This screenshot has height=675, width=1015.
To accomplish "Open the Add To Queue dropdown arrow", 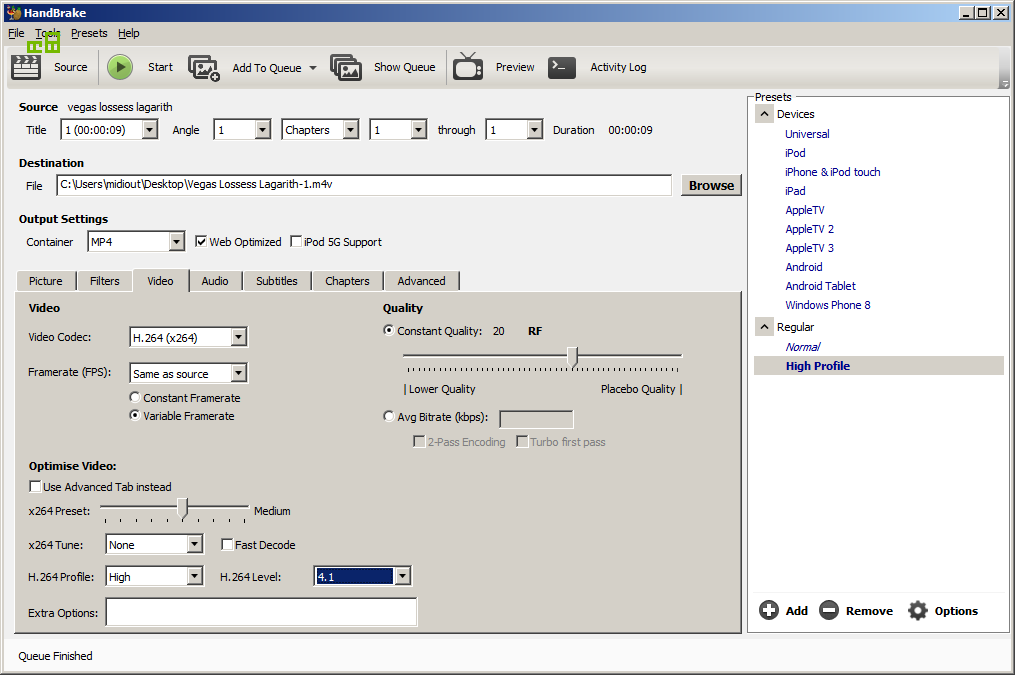I will [x=313, y=68].
